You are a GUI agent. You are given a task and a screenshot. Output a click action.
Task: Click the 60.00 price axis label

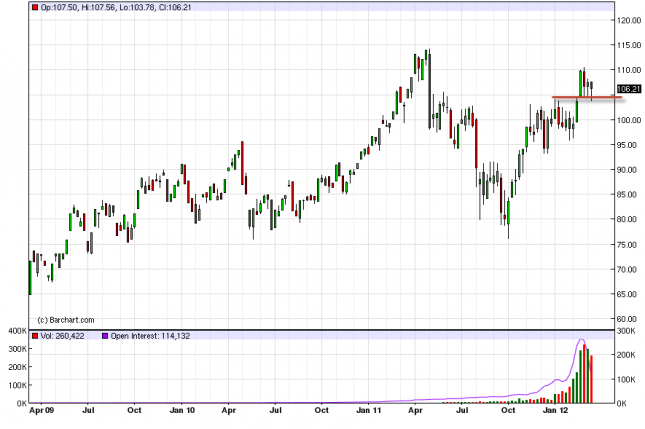(629, 319)
